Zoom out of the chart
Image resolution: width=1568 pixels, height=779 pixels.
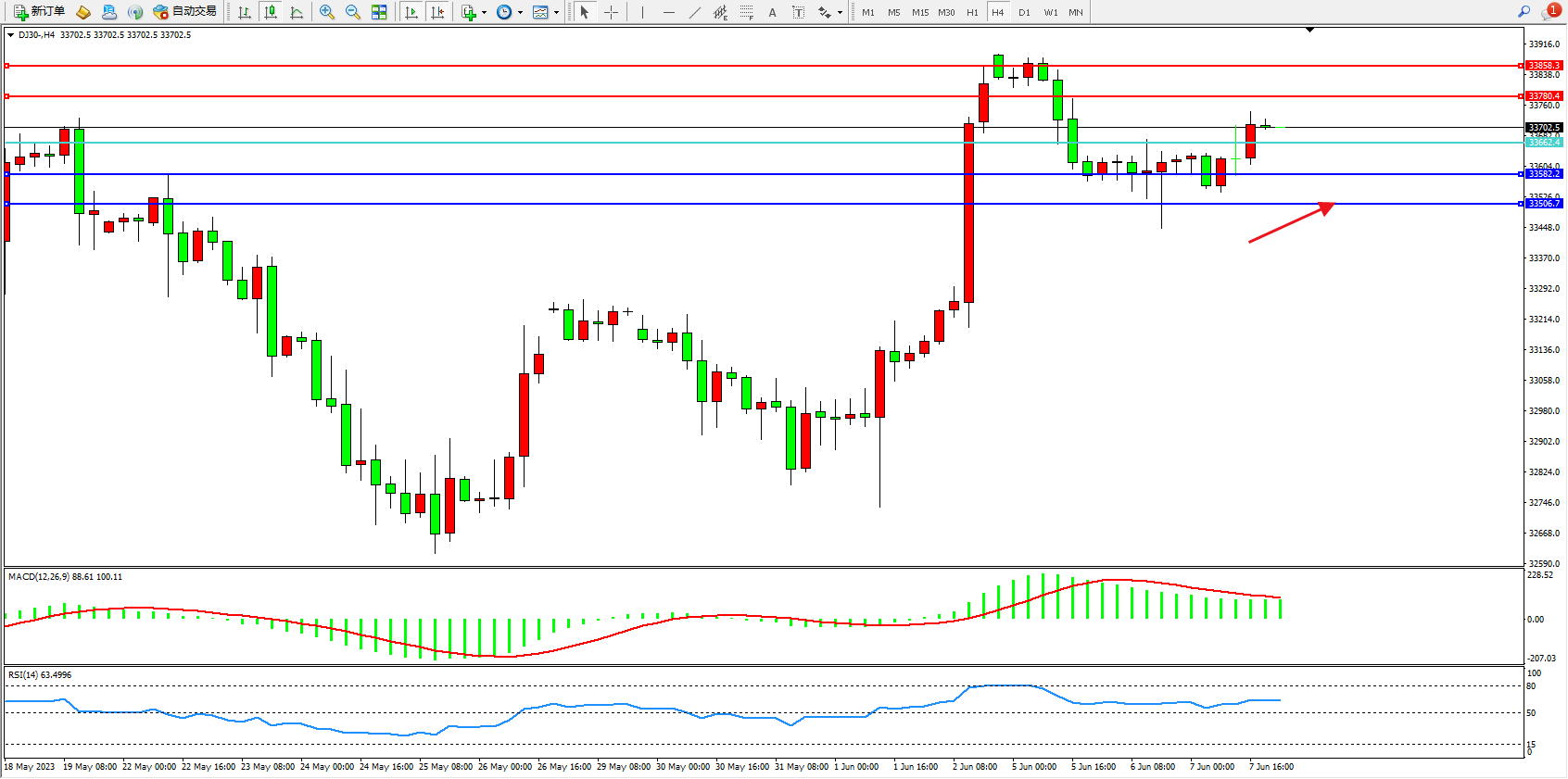353,12
